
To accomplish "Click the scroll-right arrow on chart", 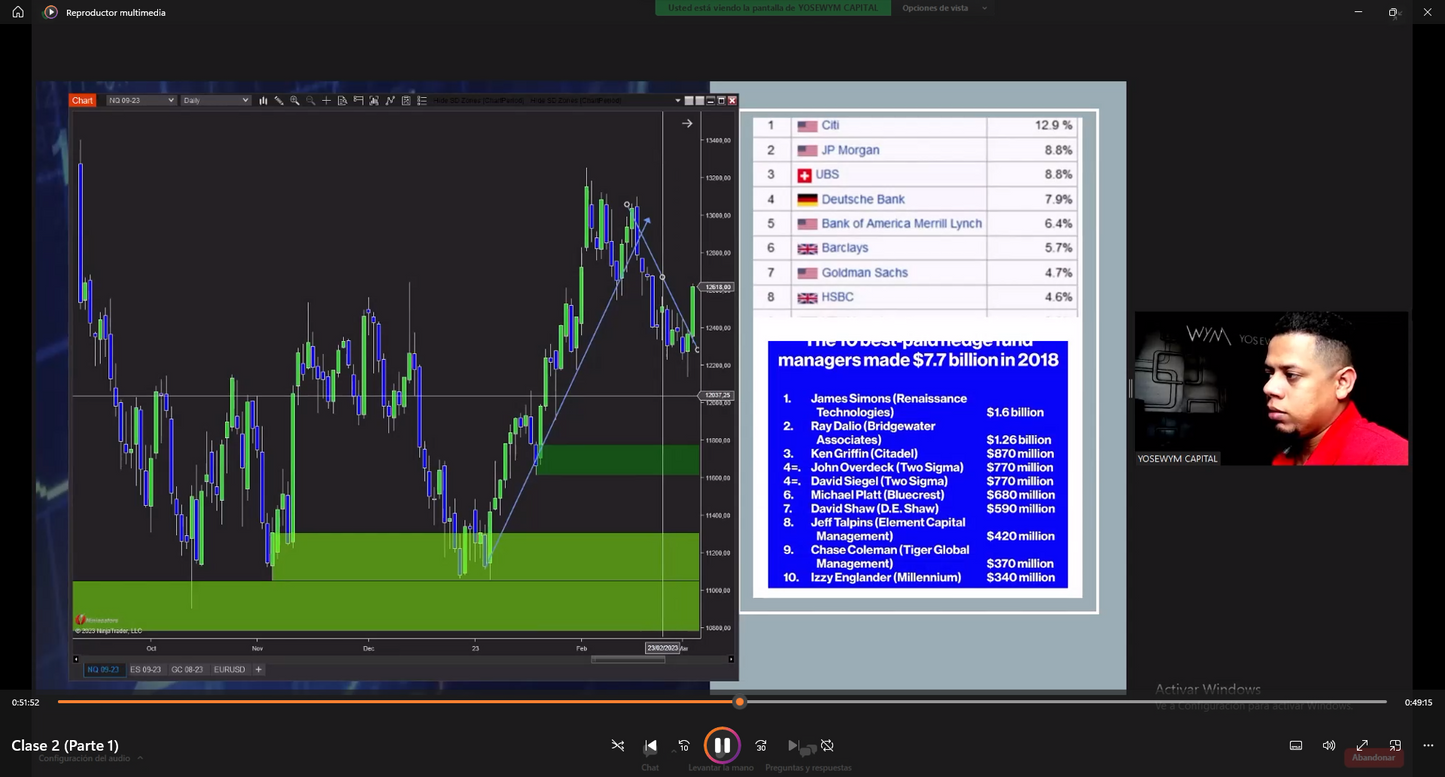I will point(687,123).
